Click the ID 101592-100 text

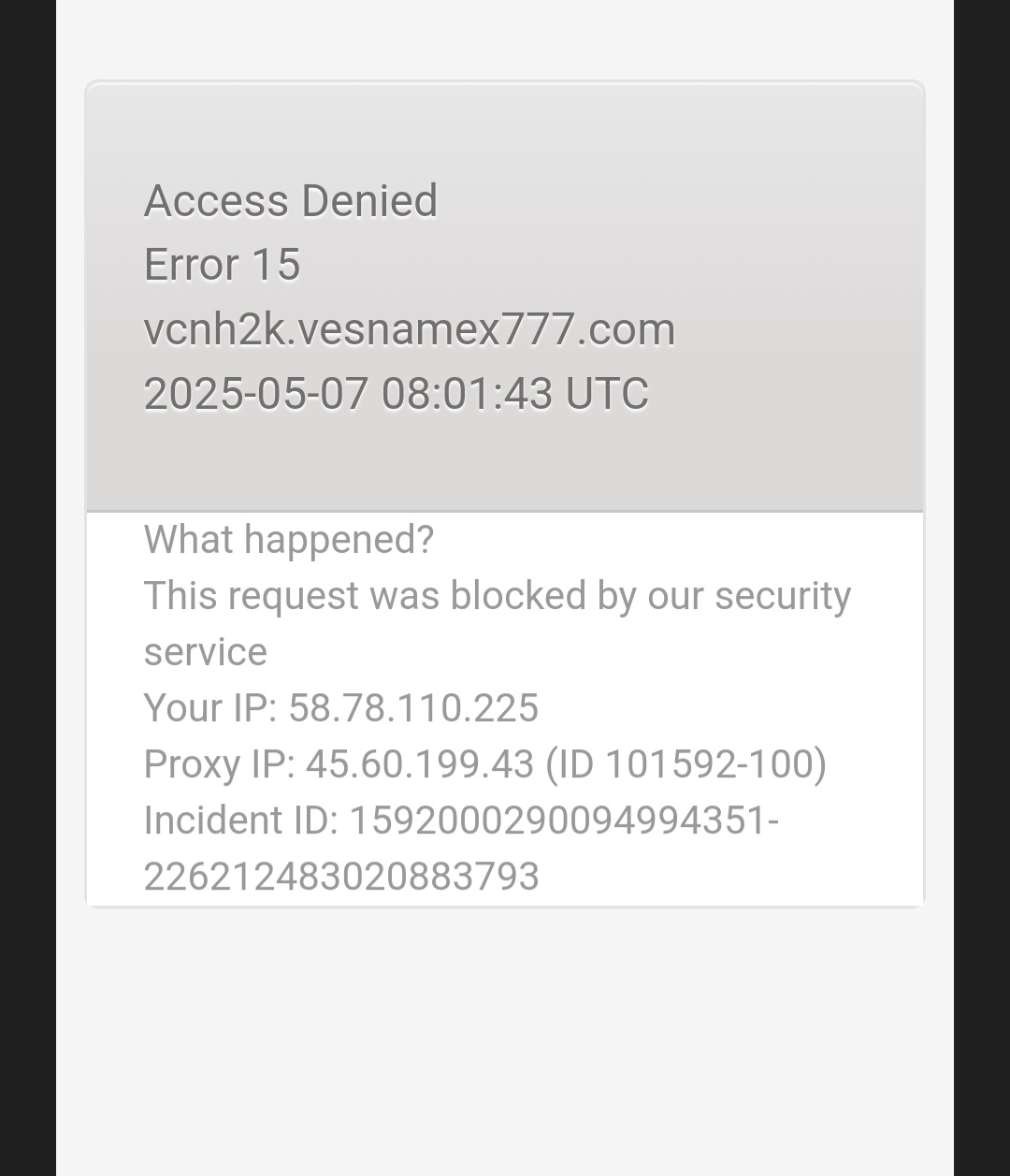click(686, 764)
